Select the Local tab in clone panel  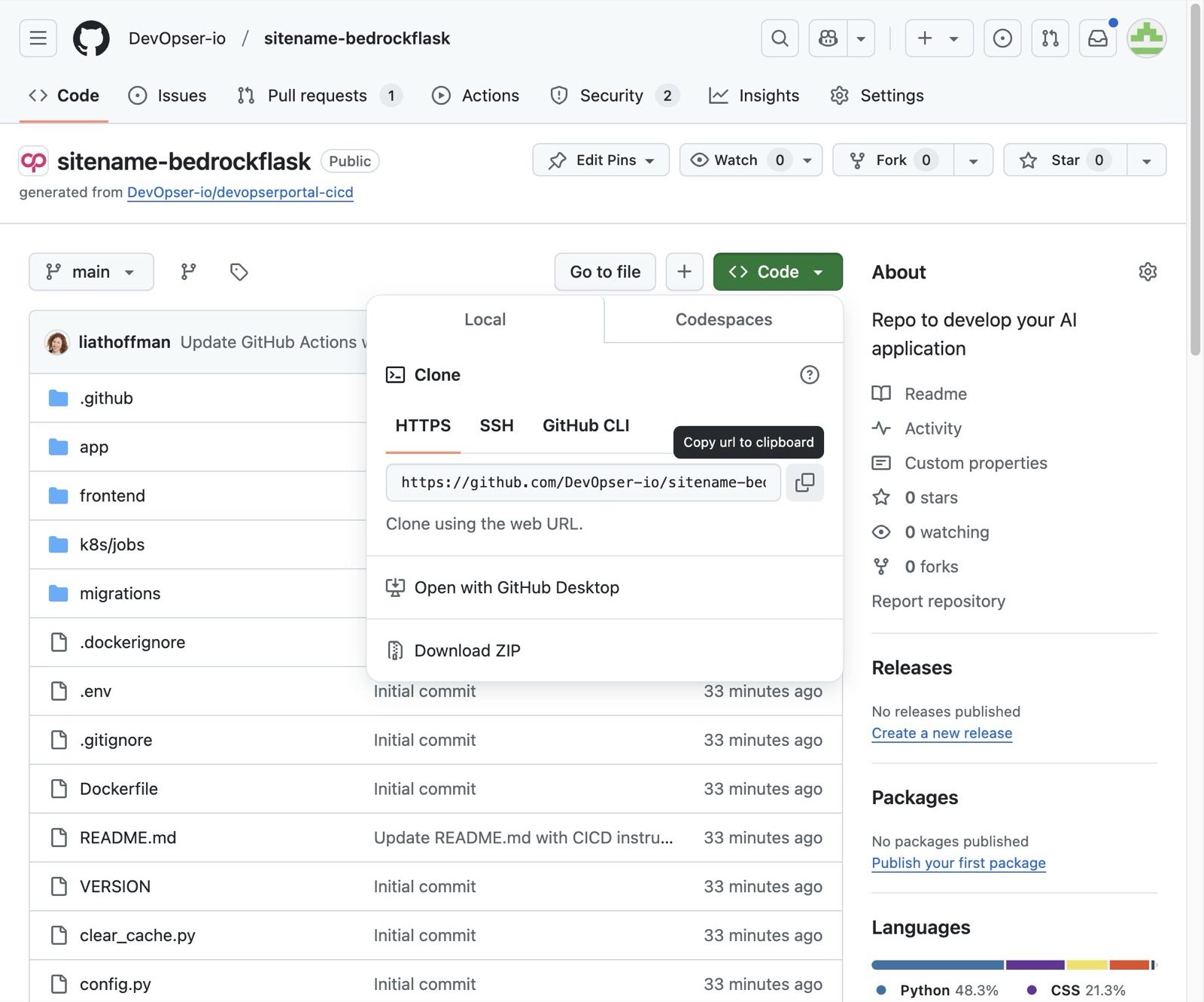485,319
